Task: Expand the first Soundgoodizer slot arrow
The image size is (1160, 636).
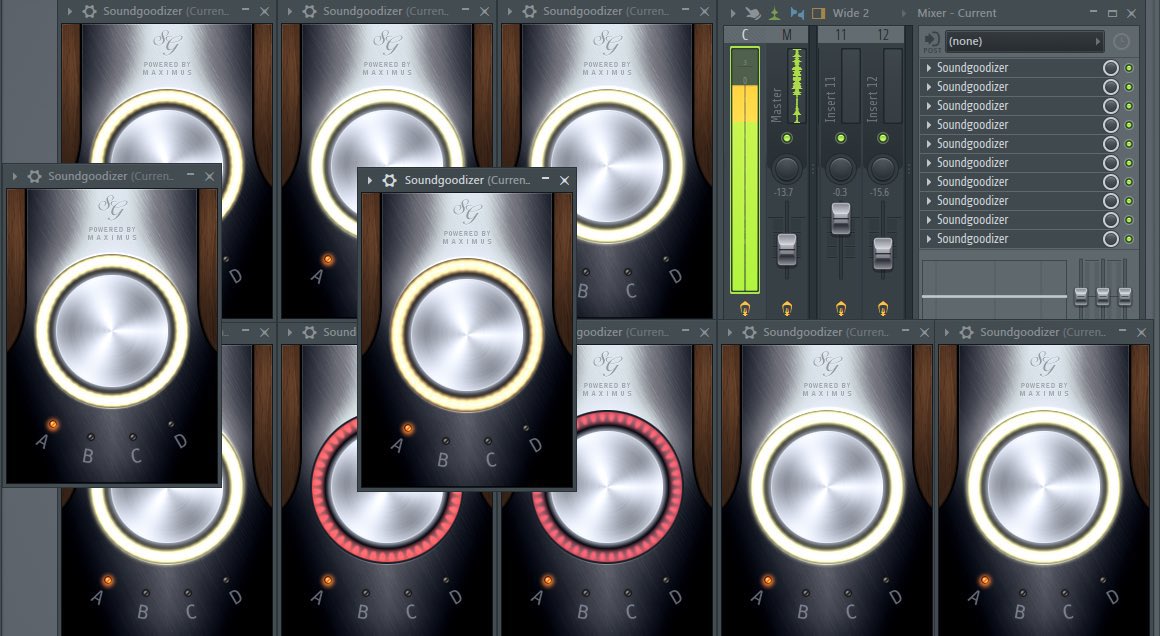Action: click(x=928, y=67)
